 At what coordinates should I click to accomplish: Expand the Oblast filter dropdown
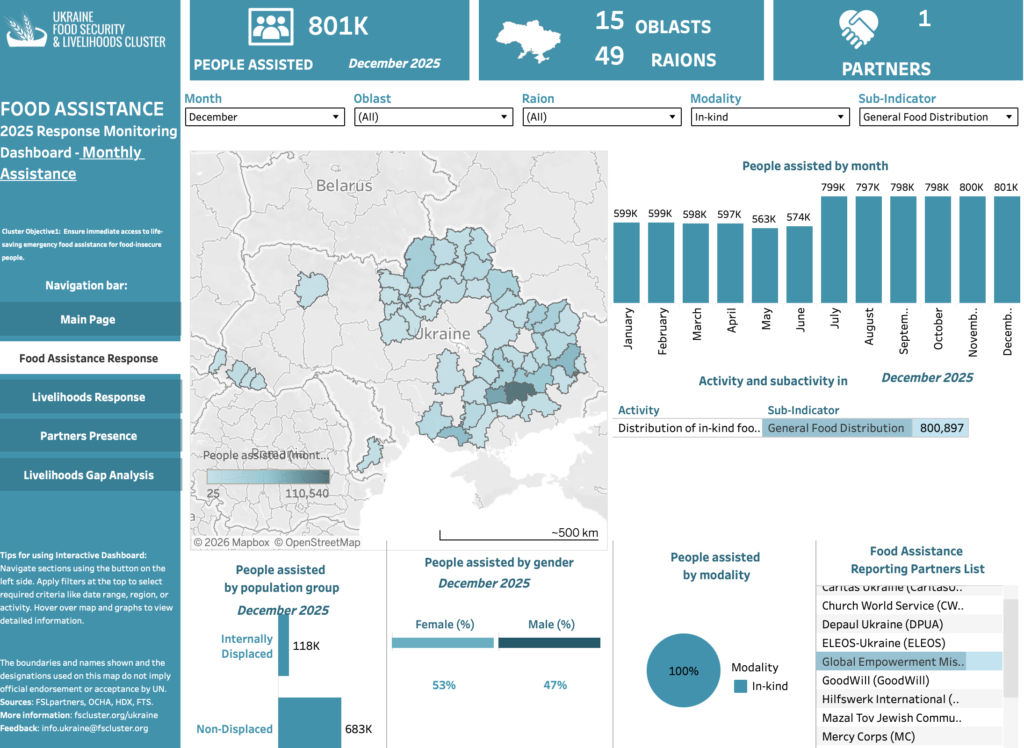pos(432,117)
